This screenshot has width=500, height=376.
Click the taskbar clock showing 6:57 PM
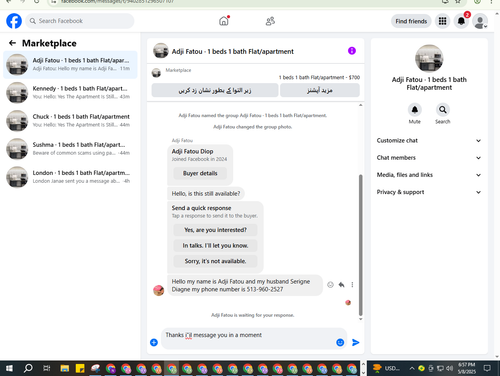click(467, 368)
